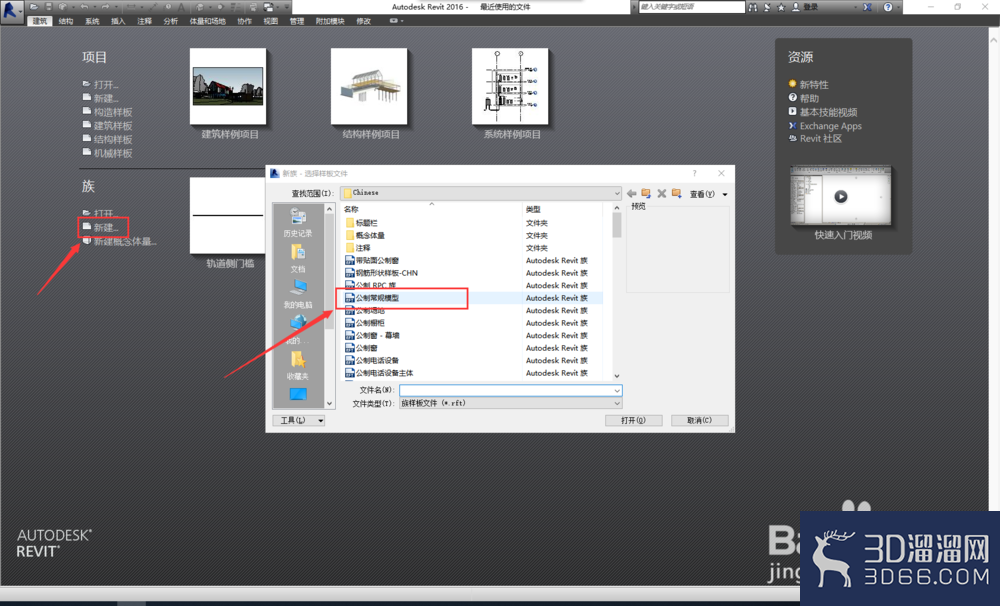This screenshot has height=606, width=1000.
Task: Click the Help question mark icon in title bar
Action: (888, 7)
